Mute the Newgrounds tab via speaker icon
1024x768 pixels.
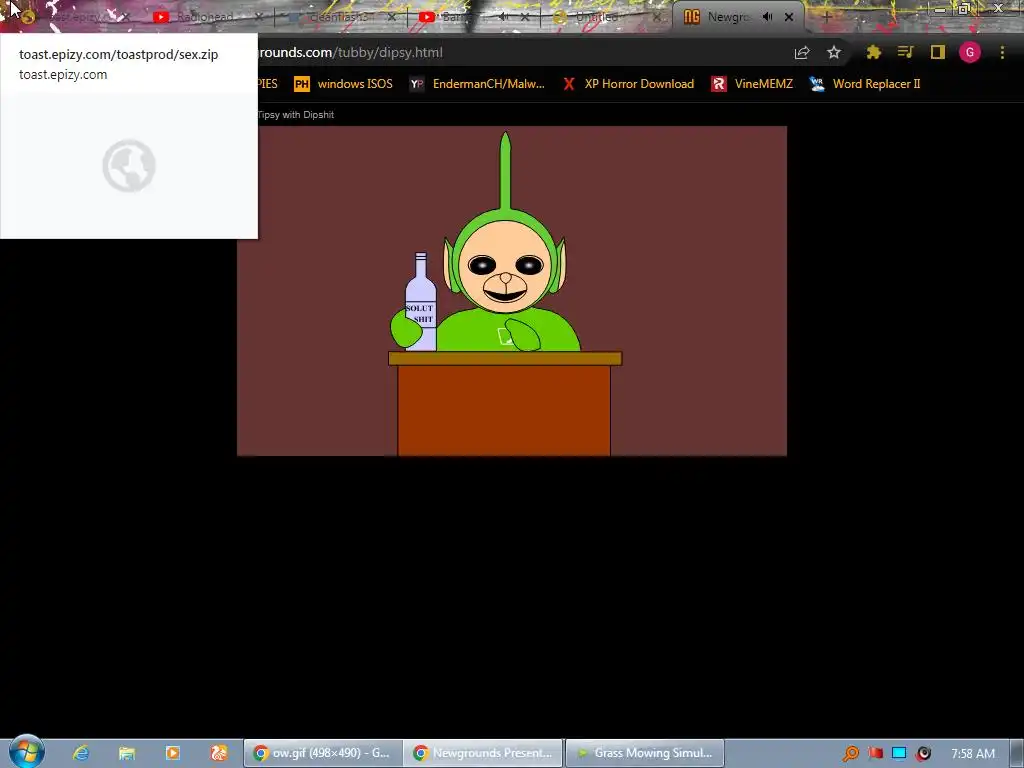tap(767, 17)
